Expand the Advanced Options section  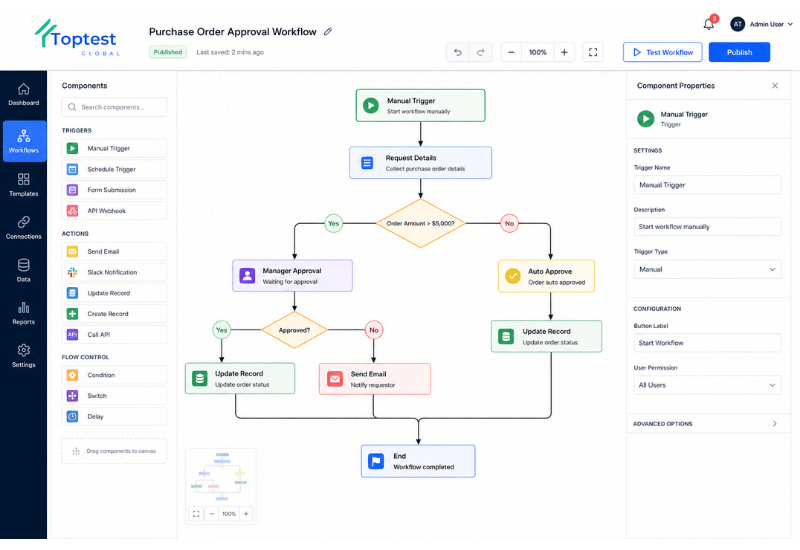(x=706, y=424)
